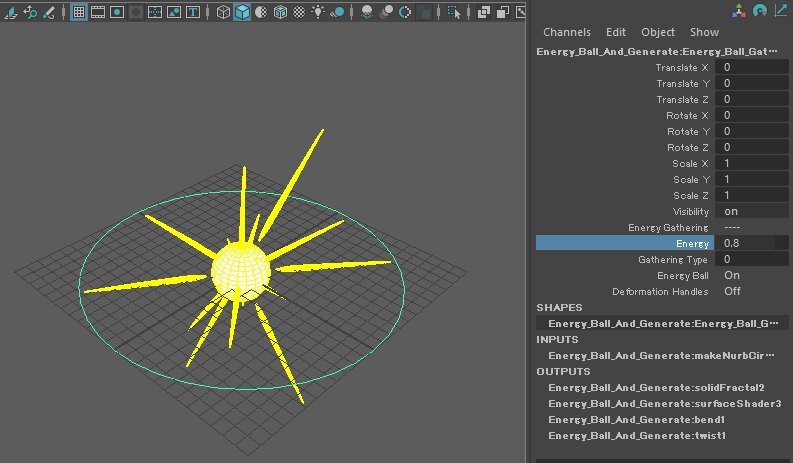The width and height of the screenshot is (793, 463).
Task: Open the Channels menu
Action: coord(566,32)
